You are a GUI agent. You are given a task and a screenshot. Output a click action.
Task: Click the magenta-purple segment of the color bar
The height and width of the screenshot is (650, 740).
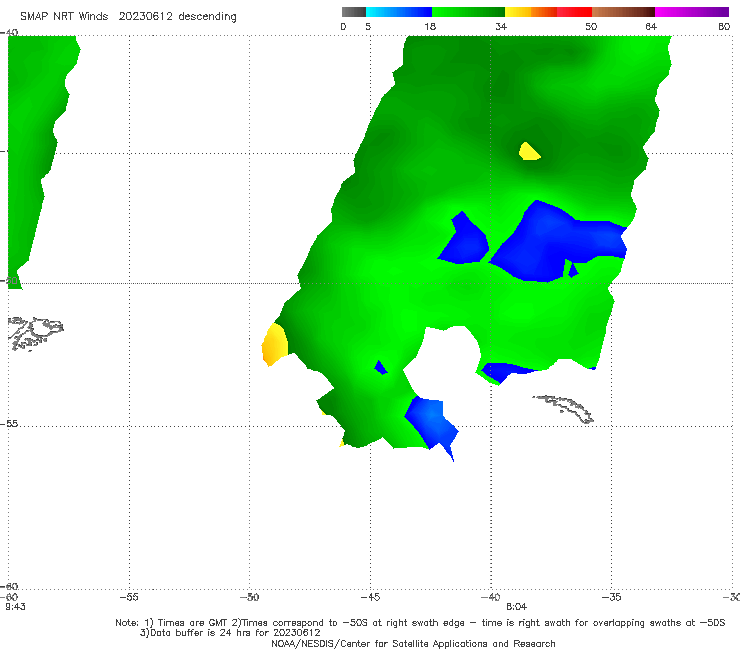(x=692, y=12)
